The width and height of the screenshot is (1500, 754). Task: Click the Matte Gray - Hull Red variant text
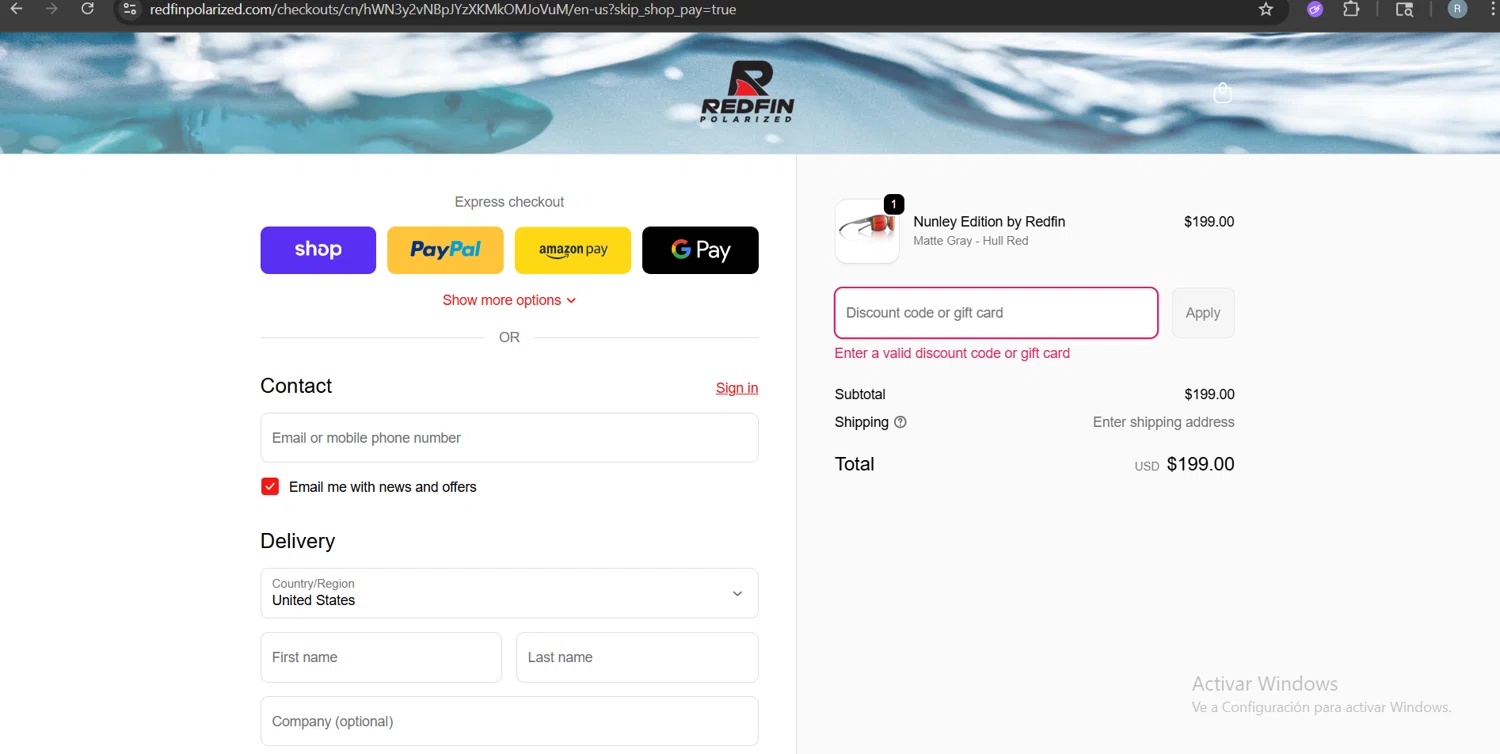pos(970,241)
